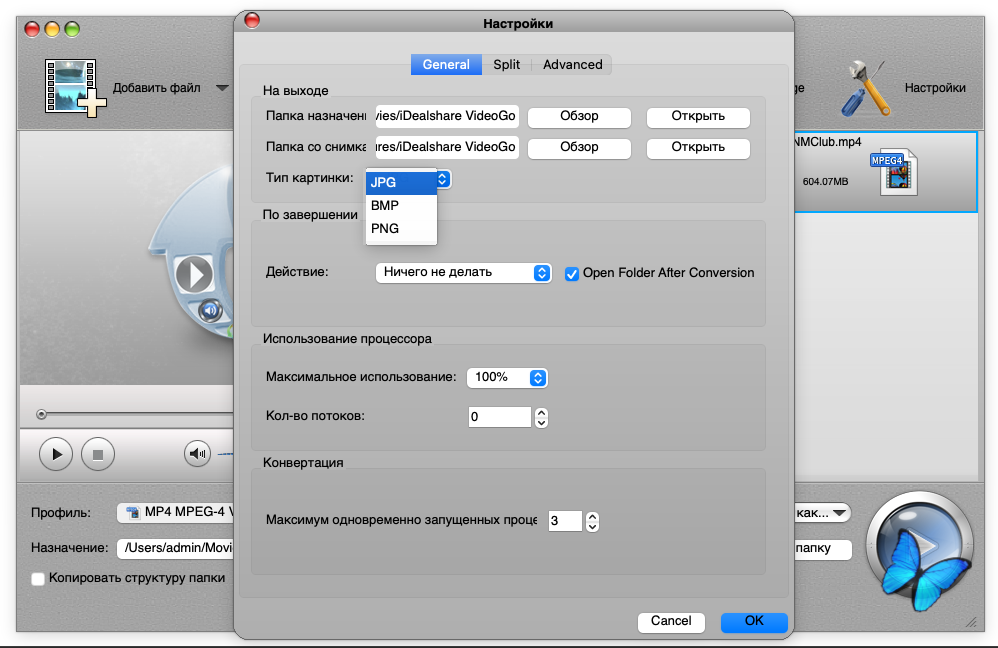Expand the maximum CPU usage 100% dropdown
This screenshot has height=648, width=998.
tap(507, 378)
